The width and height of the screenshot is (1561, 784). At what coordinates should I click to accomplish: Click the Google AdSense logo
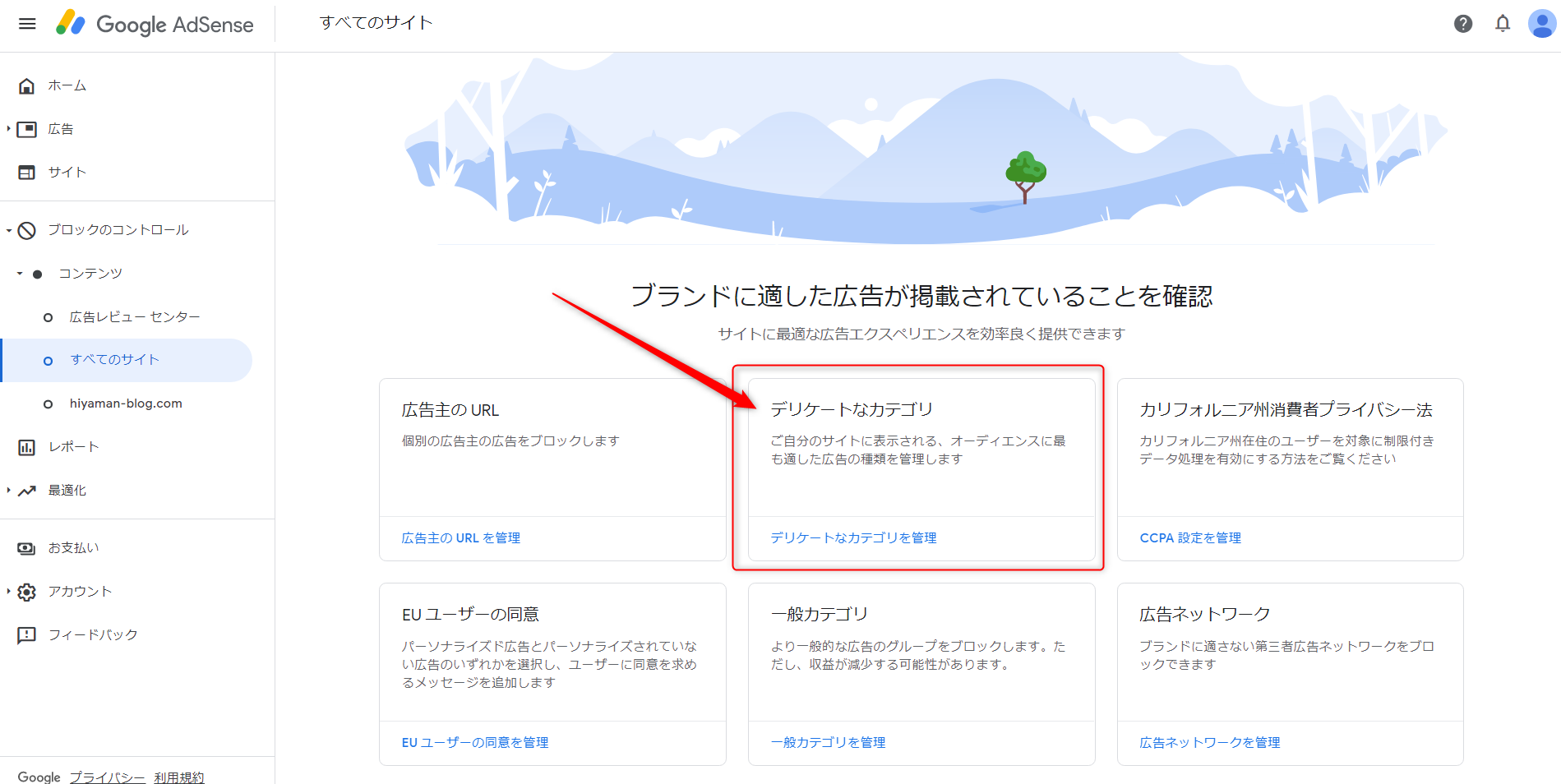coord(155,24)
